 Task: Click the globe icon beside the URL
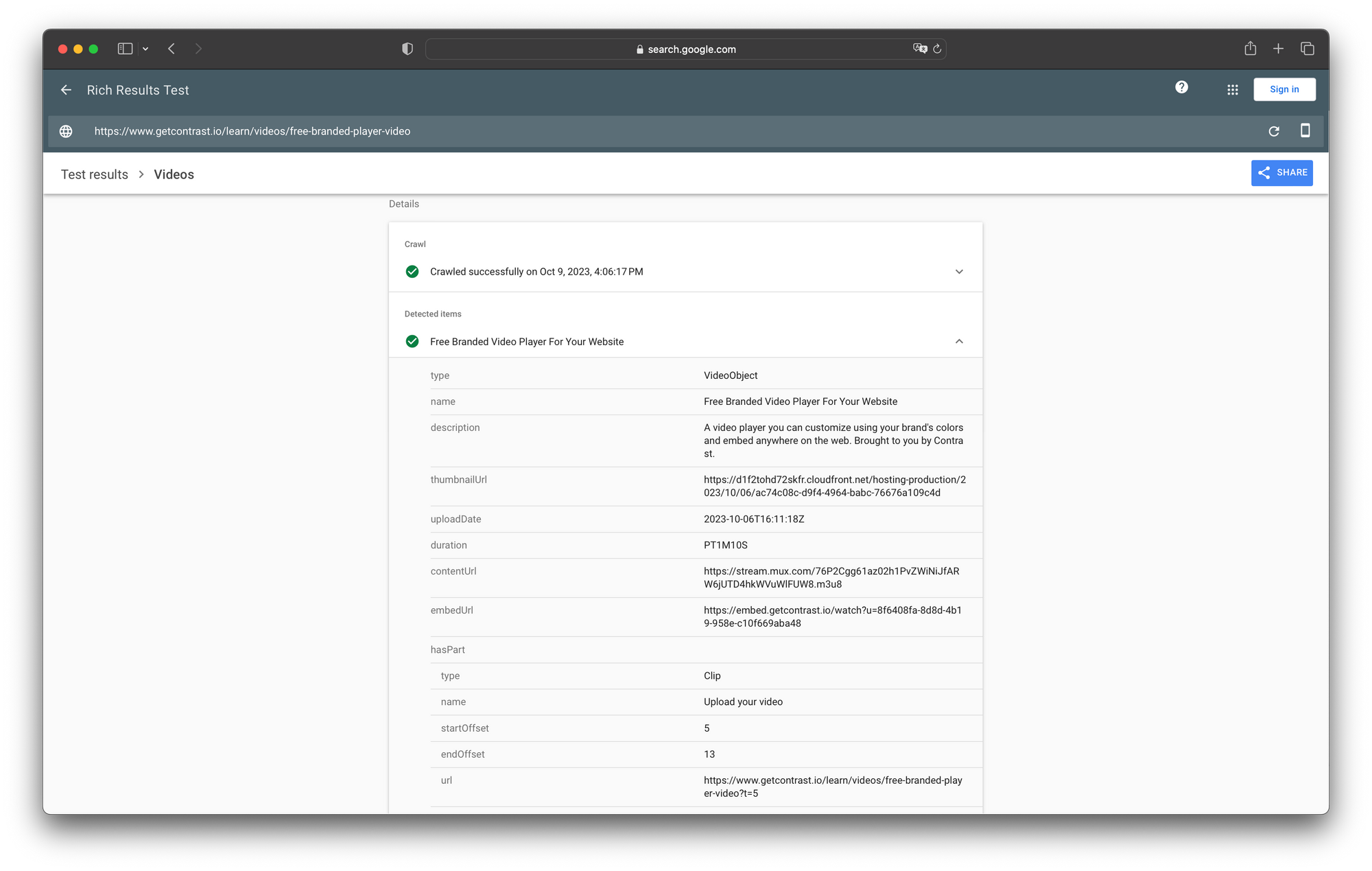pyautogui.click(x=66, y=131)
